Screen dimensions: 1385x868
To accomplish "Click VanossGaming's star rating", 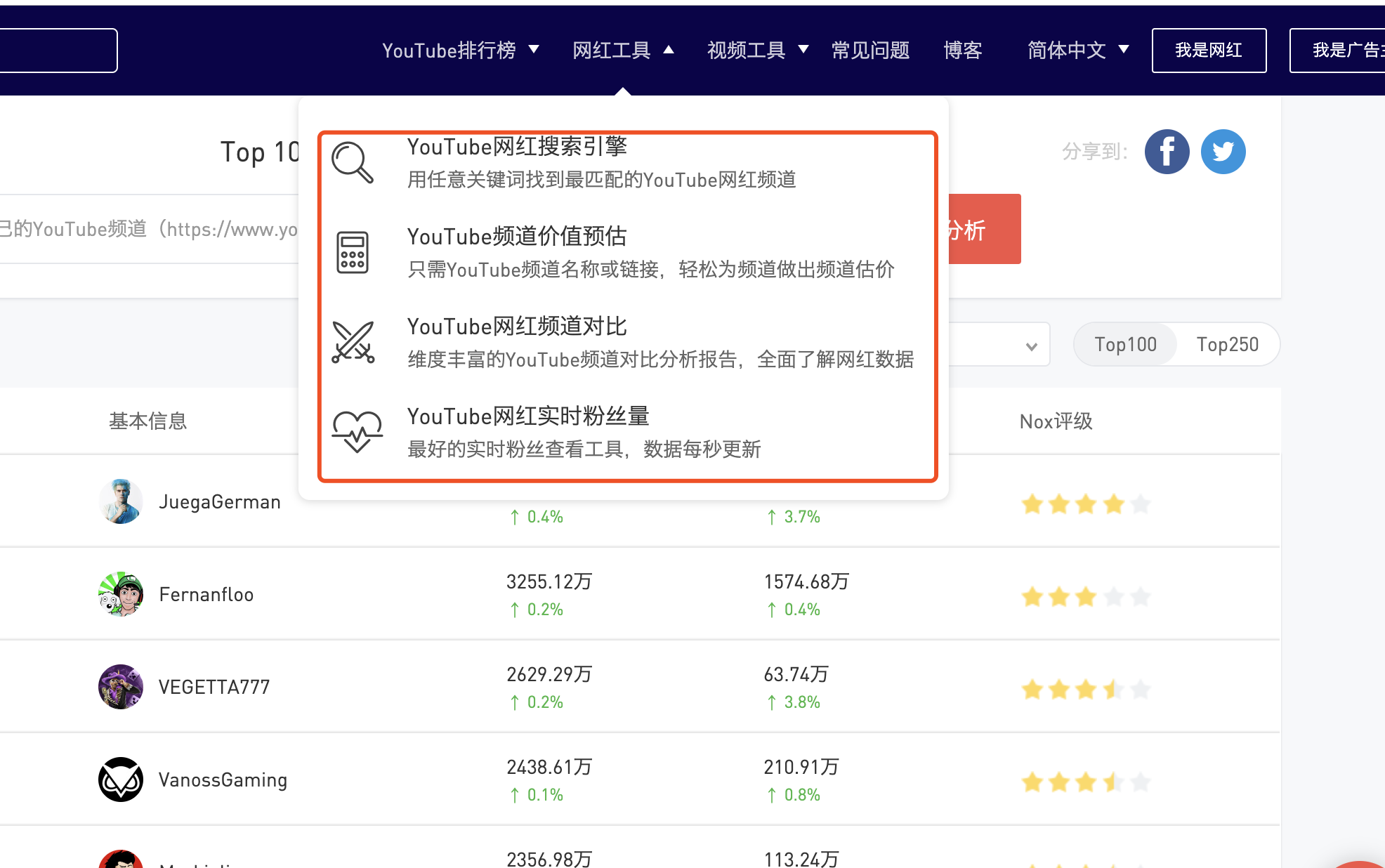I will pyautogui.click(x=1086, y=782).
